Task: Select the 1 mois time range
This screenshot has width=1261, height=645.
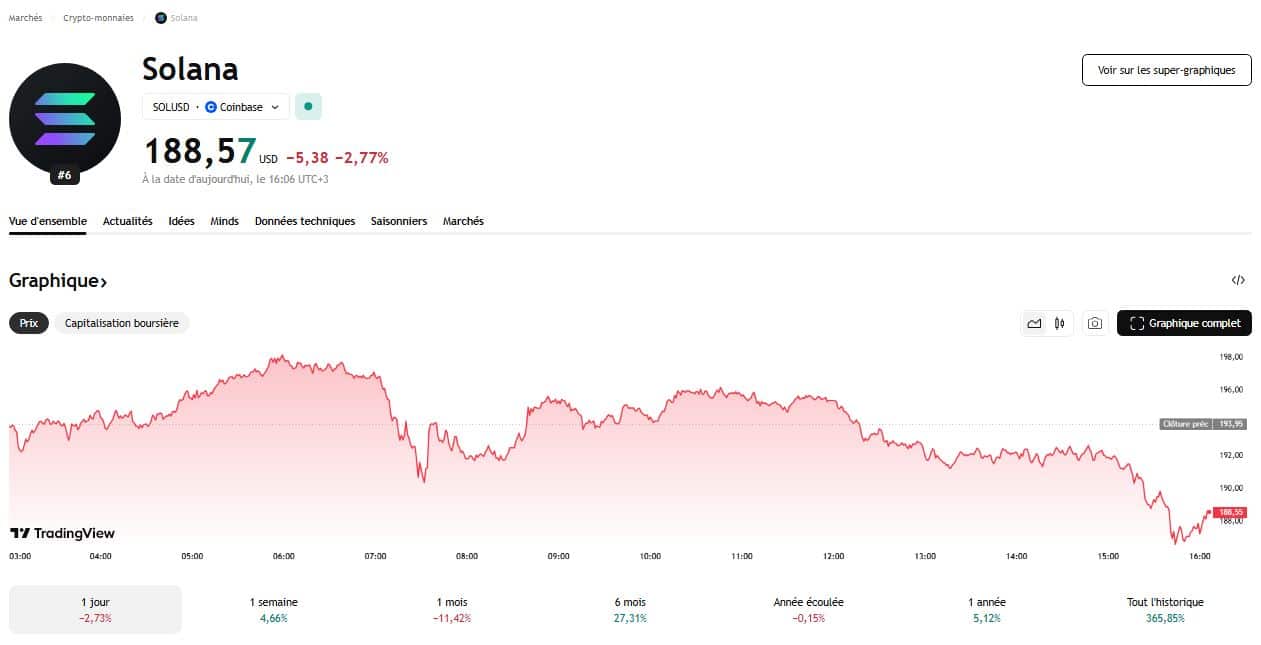Action: point(452,609)
